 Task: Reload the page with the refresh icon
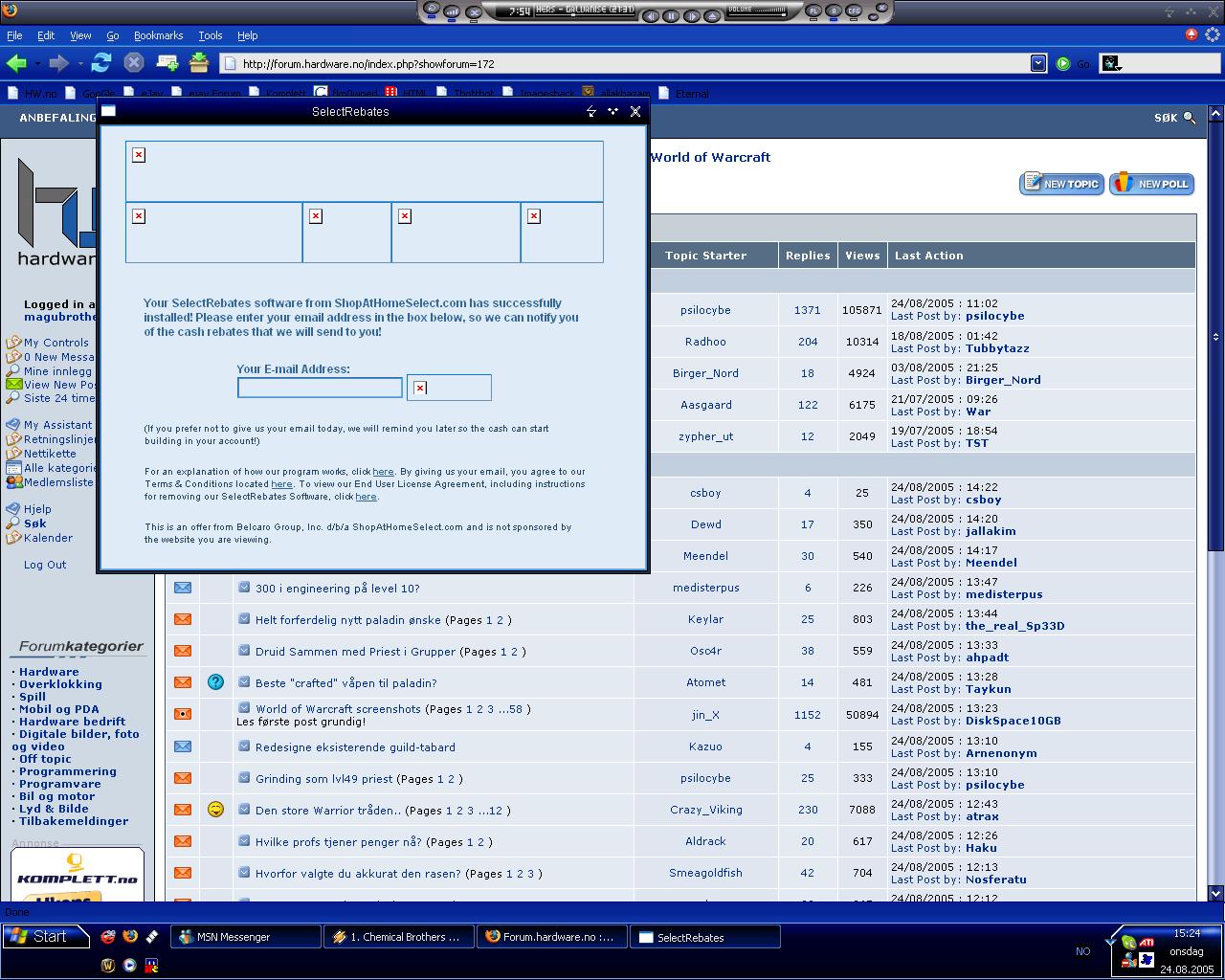click(101, 63)
